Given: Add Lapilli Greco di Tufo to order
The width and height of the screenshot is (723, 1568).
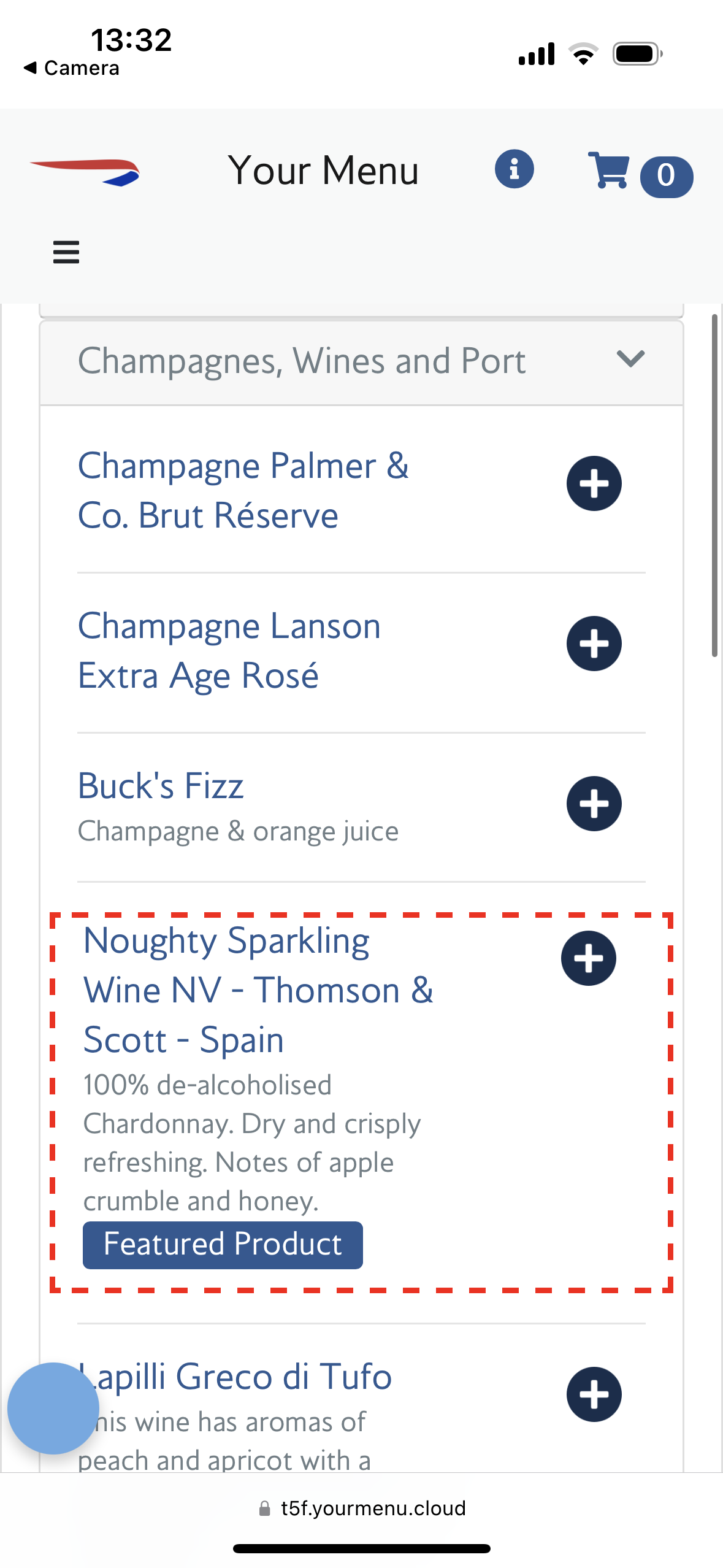Looking at the screenshot, I should [x=594, y=1394].
